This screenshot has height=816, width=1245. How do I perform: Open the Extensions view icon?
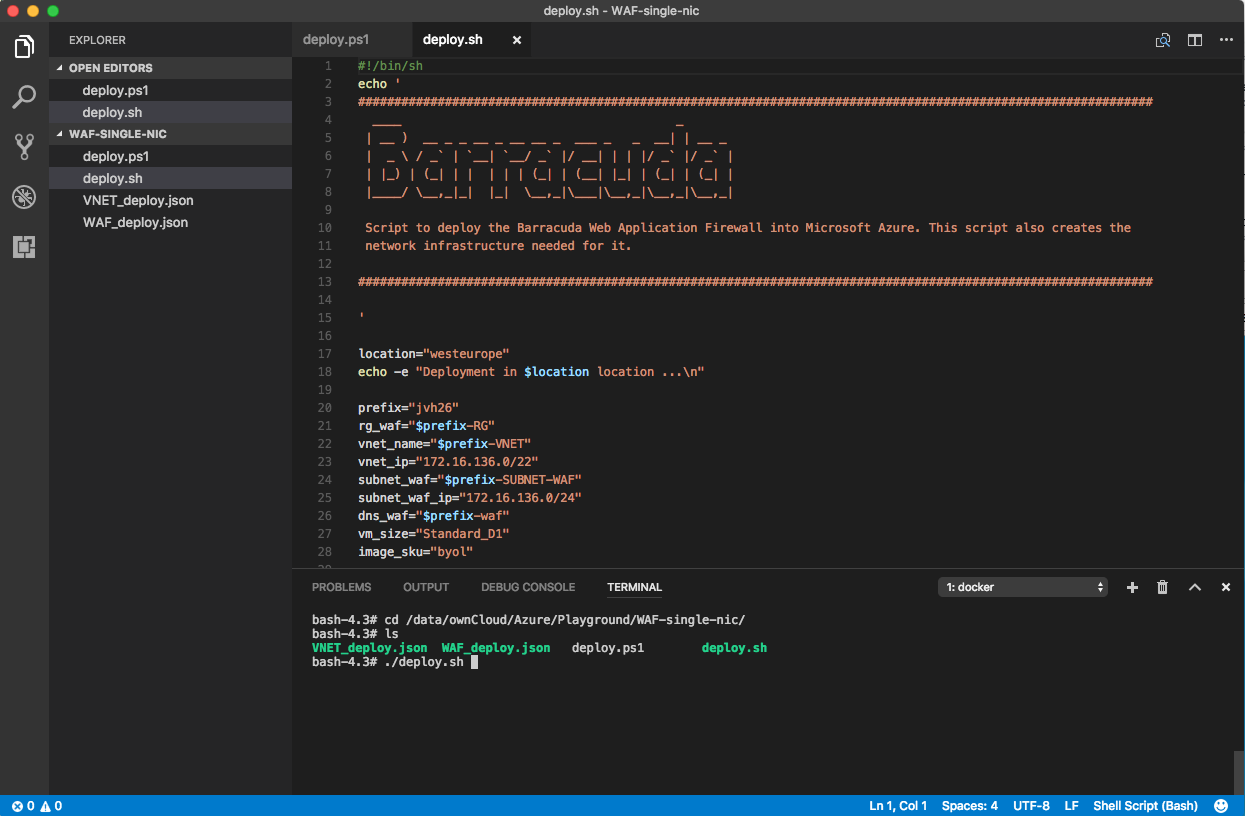click(x=24, y=247)
